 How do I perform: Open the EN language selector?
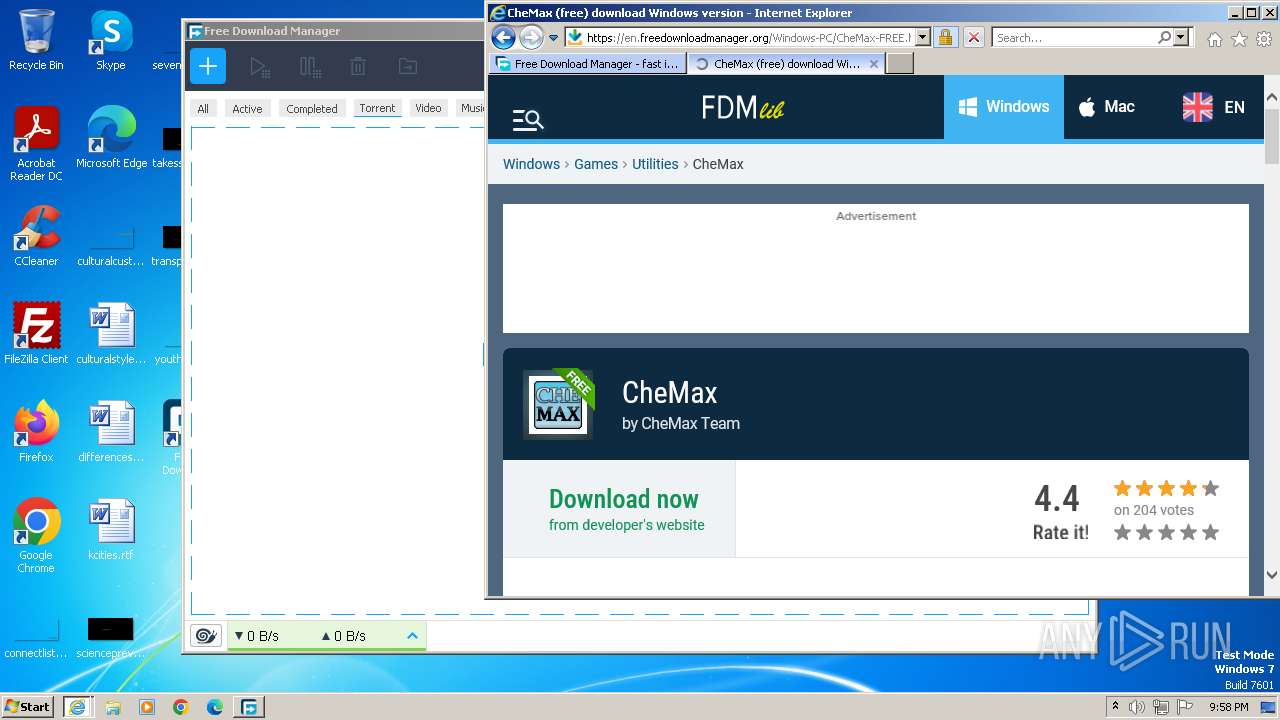(x=1214, y=107)
